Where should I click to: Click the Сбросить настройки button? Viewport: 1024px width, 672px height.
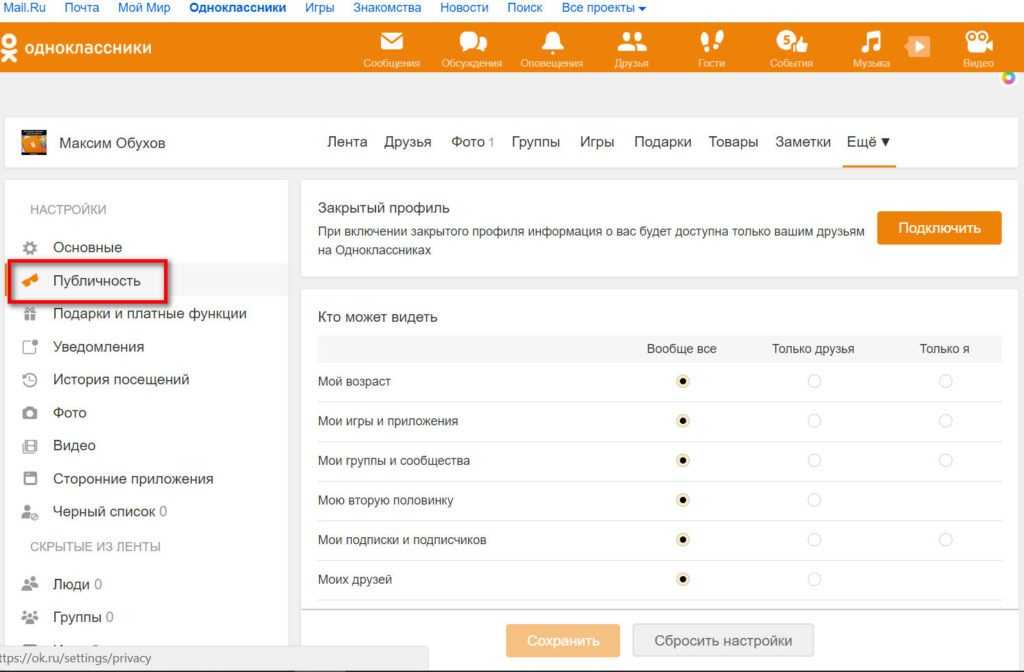point(723,641)
